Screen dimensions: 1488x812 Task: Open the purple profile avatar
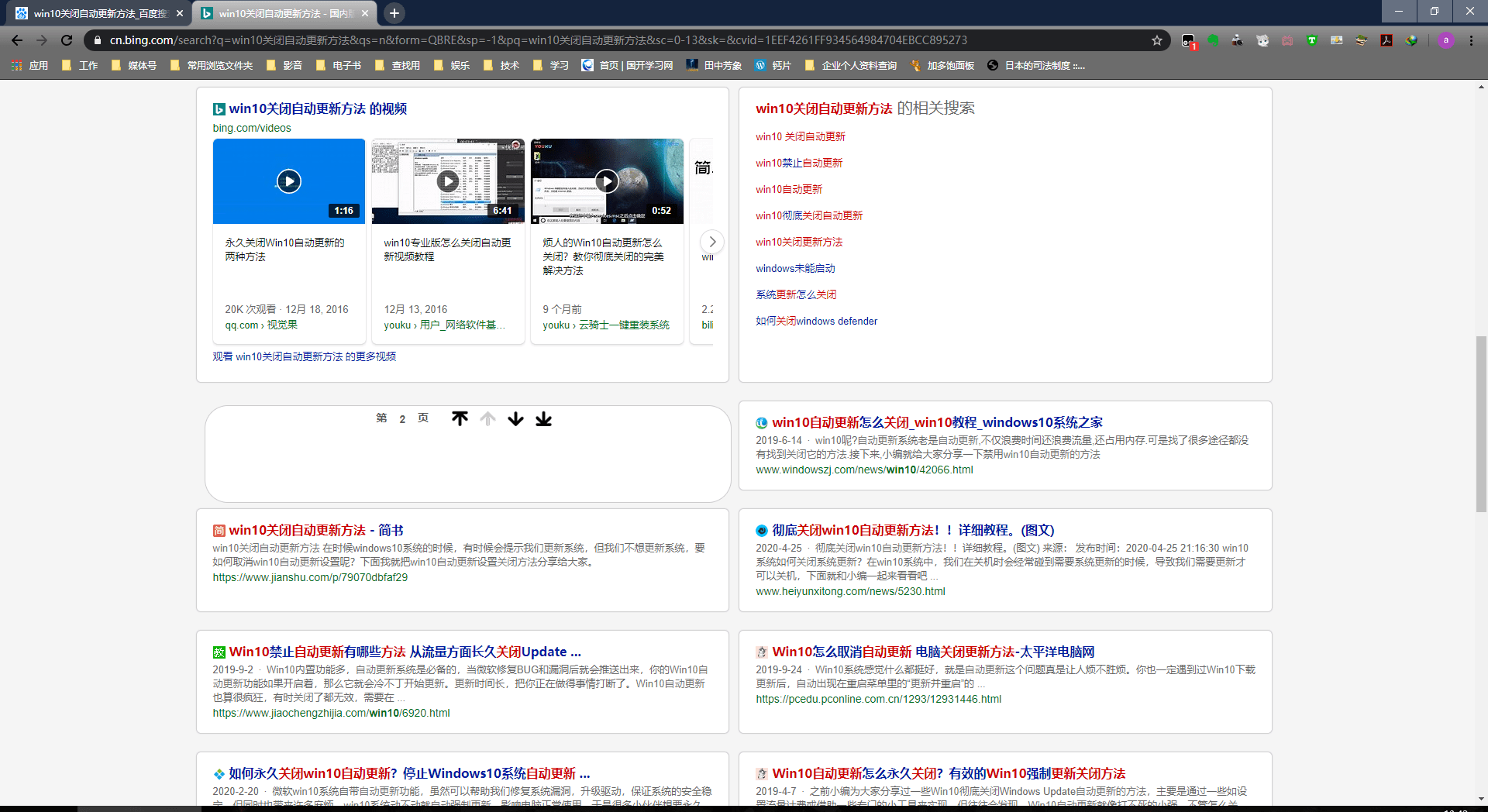tap(1445, 40)
